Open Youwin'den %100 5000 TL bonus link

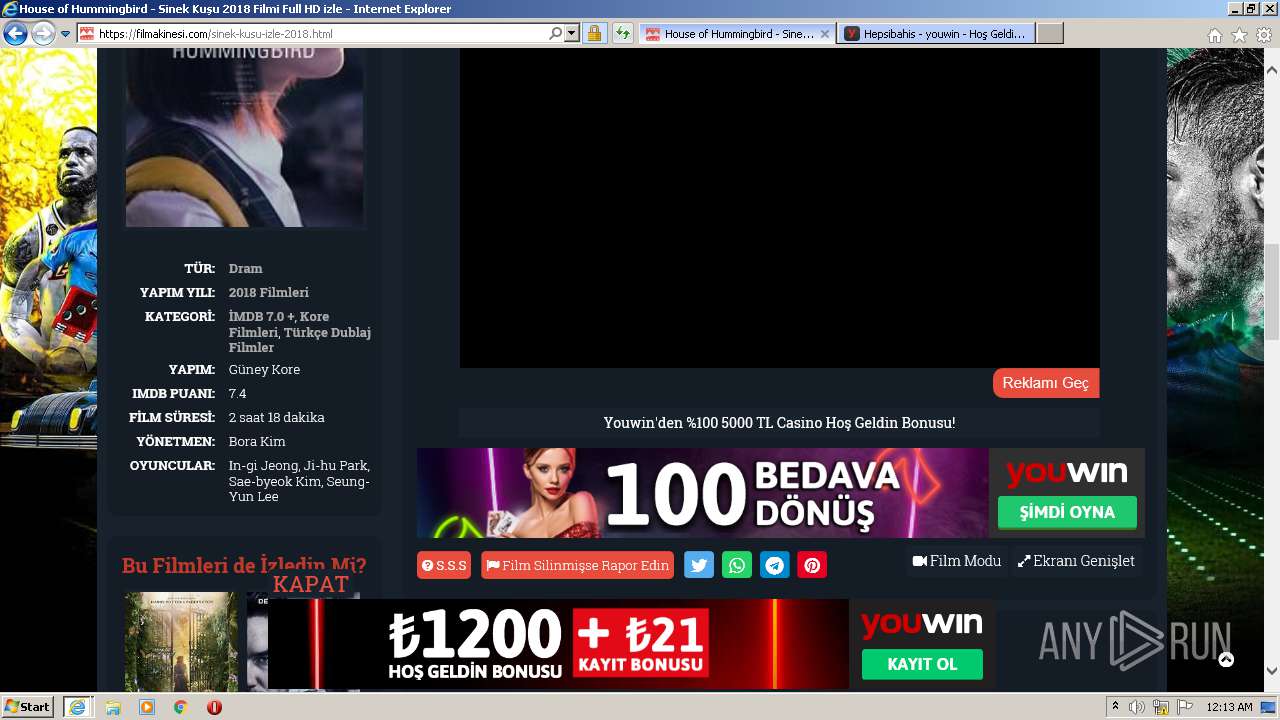point(779,423)
